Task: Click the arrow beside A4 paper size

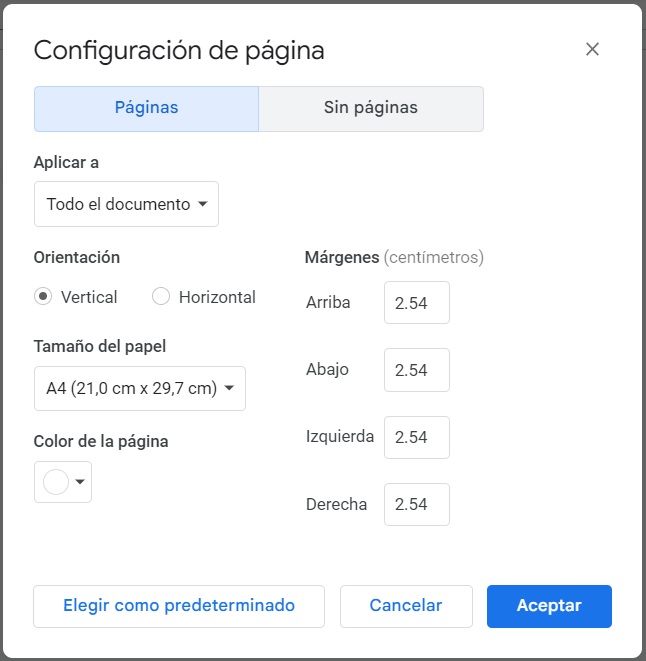Action: point(230,388)
